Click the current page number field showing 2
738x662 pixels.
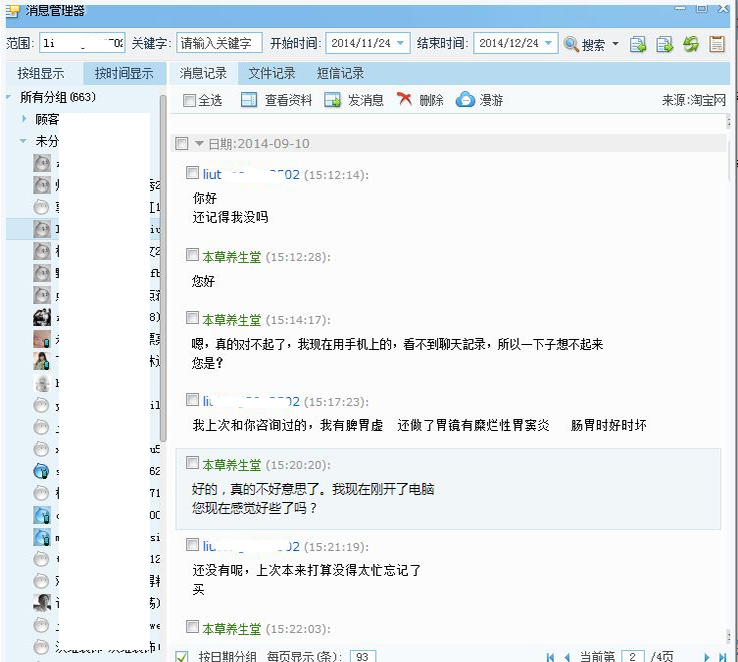tap(633, 657)
